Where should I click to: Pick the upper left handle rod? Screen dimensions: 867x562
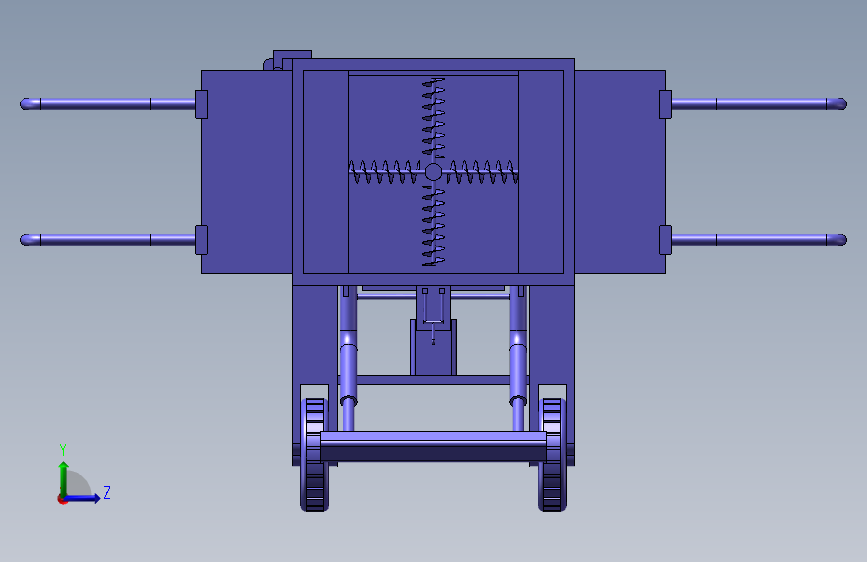108,104
